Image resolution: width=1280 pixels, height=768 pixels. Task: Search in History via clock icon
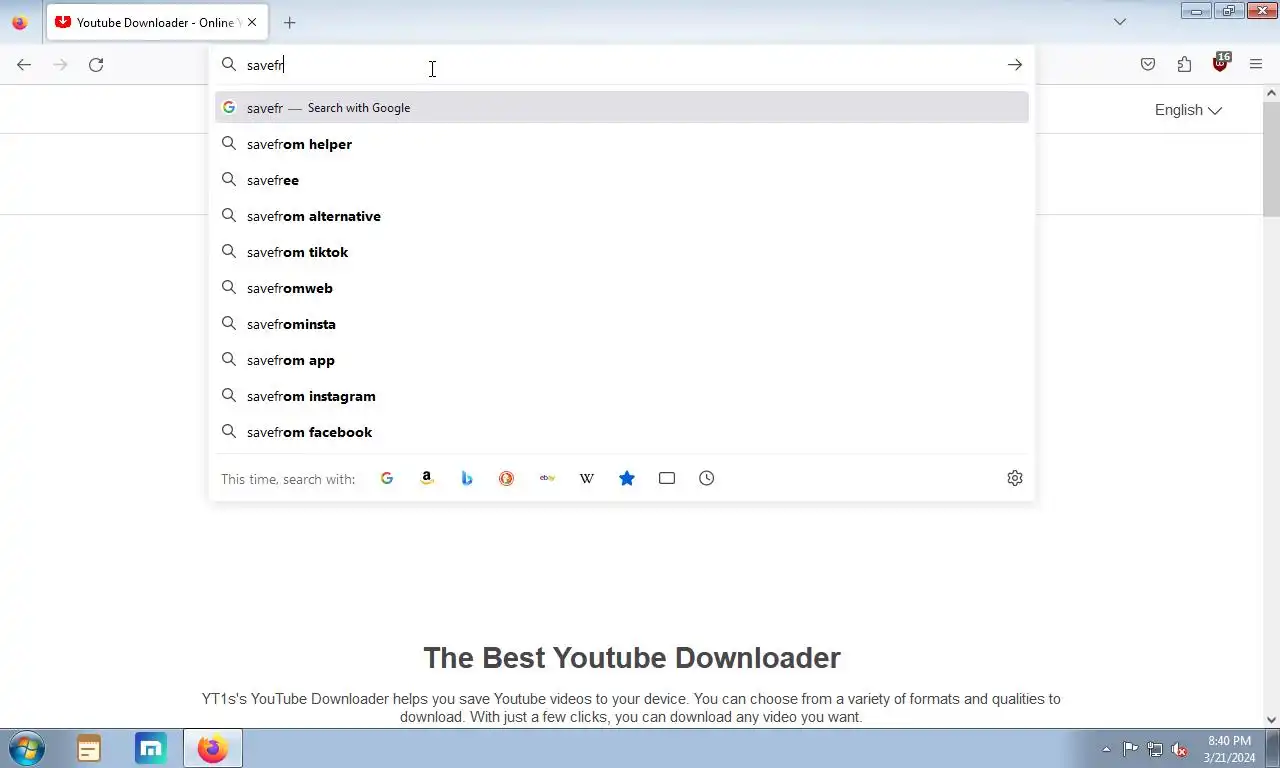coord(707,478)
